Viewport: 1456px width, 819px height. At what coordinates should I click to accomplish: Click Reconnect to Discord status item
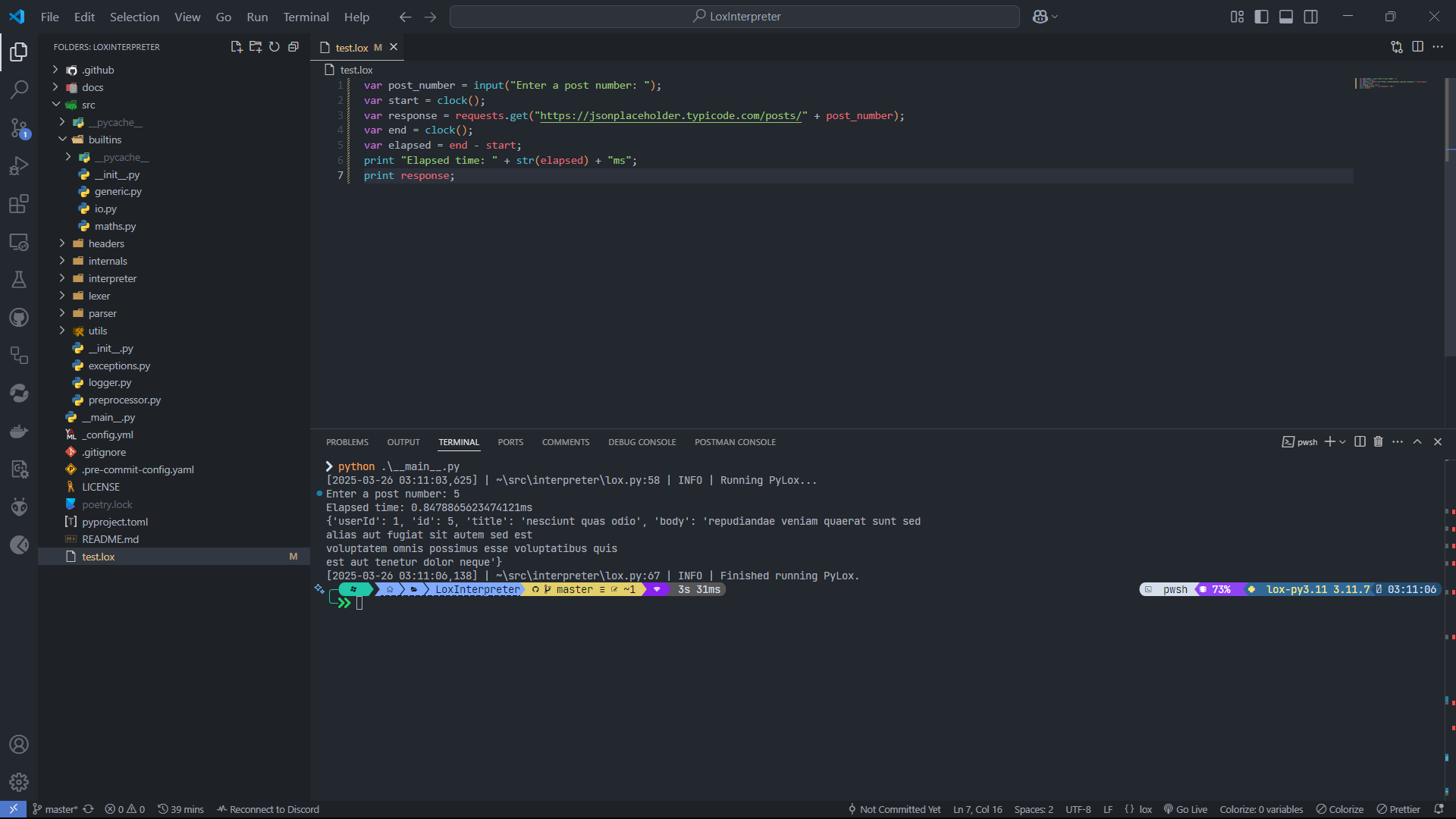coord(268,809)
